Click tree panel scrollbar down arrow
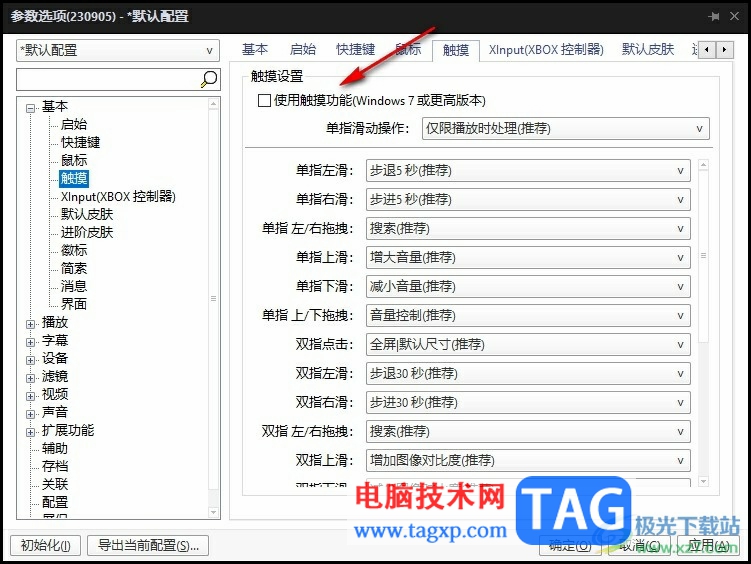The height and width of the screenshot is (564, 751). click(x=214, y=512)
